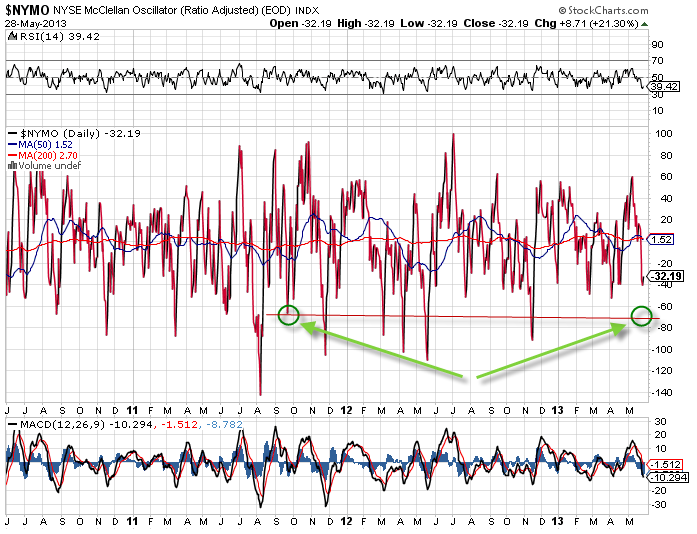Click the MACD(12,26,9) -10.294 label
697x534 pixels.
[x=87, y=425]
